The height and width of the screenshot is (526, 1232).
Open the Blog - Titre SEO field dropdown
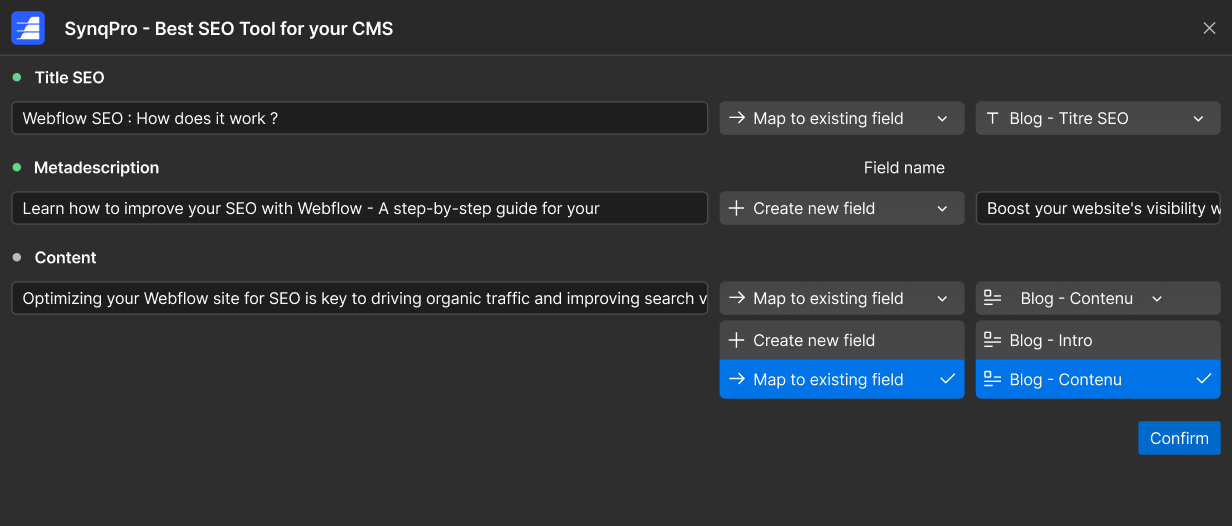[1098, 118]
